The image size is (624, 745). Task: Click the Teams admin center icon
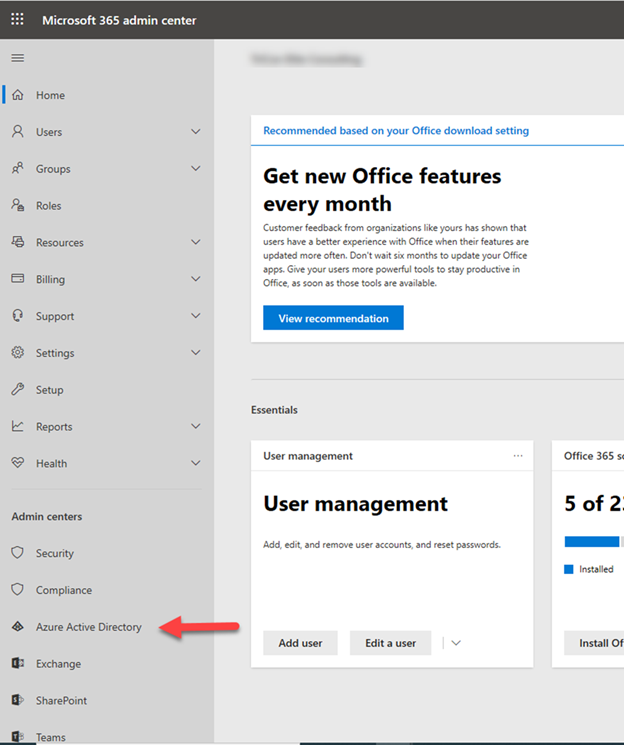(x=18, y=737)
